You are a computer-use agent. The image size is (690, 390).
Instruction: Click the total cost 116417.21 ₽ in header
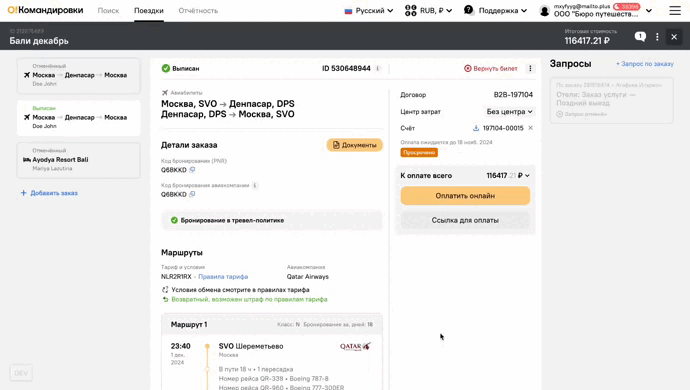click(x=587, y=41)
